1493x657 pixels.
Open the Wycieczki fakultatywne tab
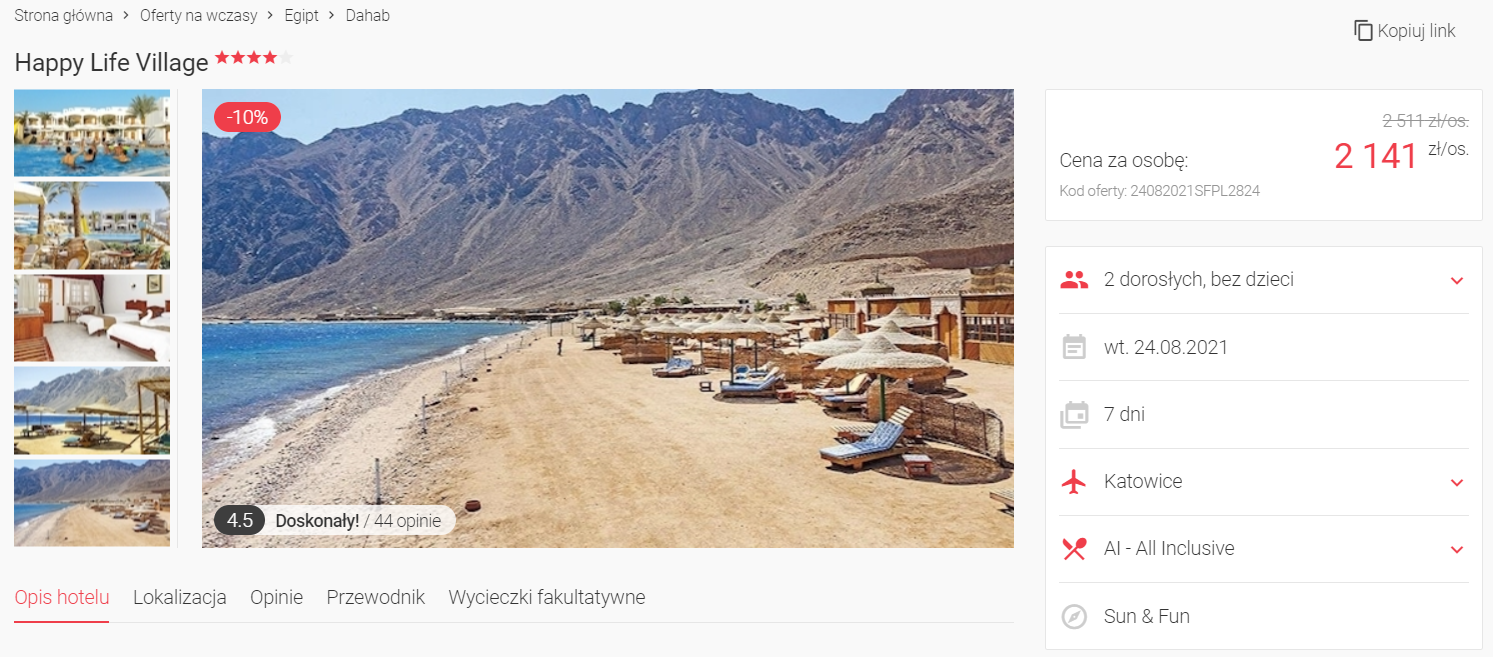tap(547, 597)
